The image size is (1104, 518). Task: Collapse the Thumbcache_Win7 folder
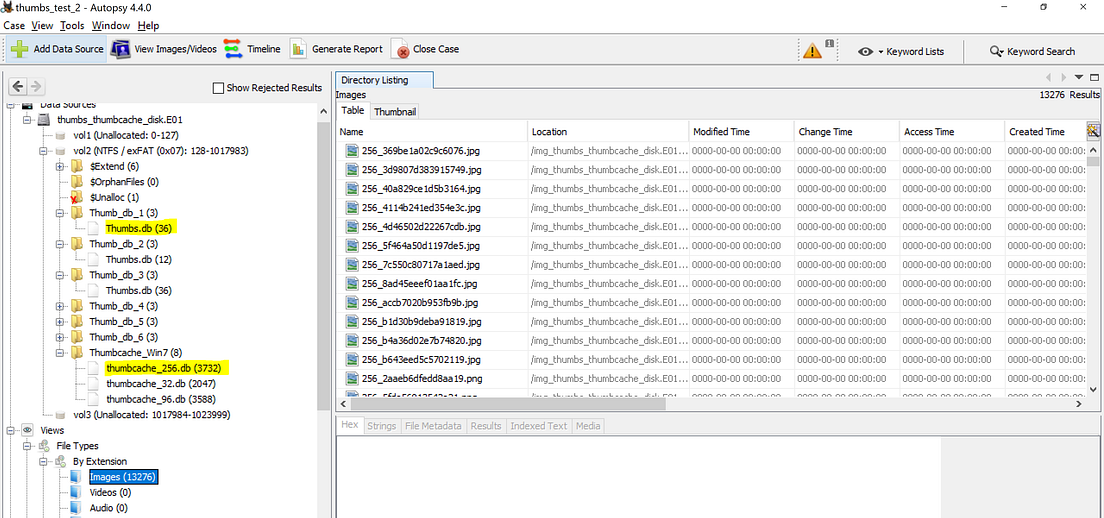point(61,353)
